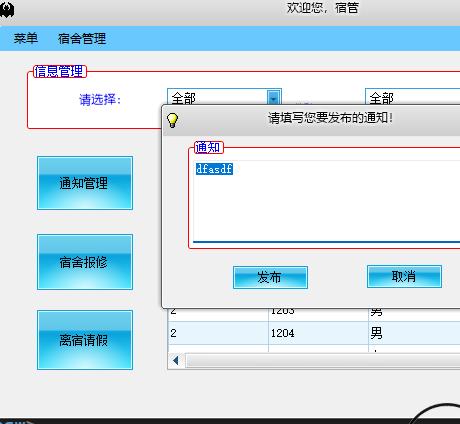
Task: Click the highlighted dfasdf text
Action: point(214,169)
